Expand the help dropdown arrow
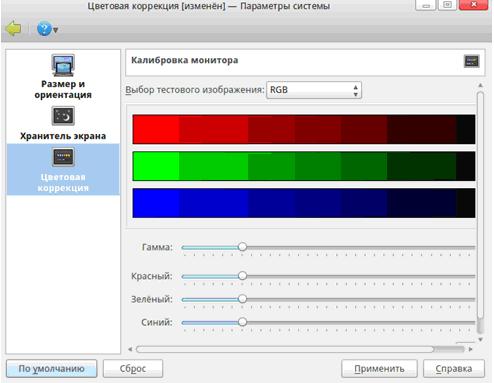 (56, 30)
